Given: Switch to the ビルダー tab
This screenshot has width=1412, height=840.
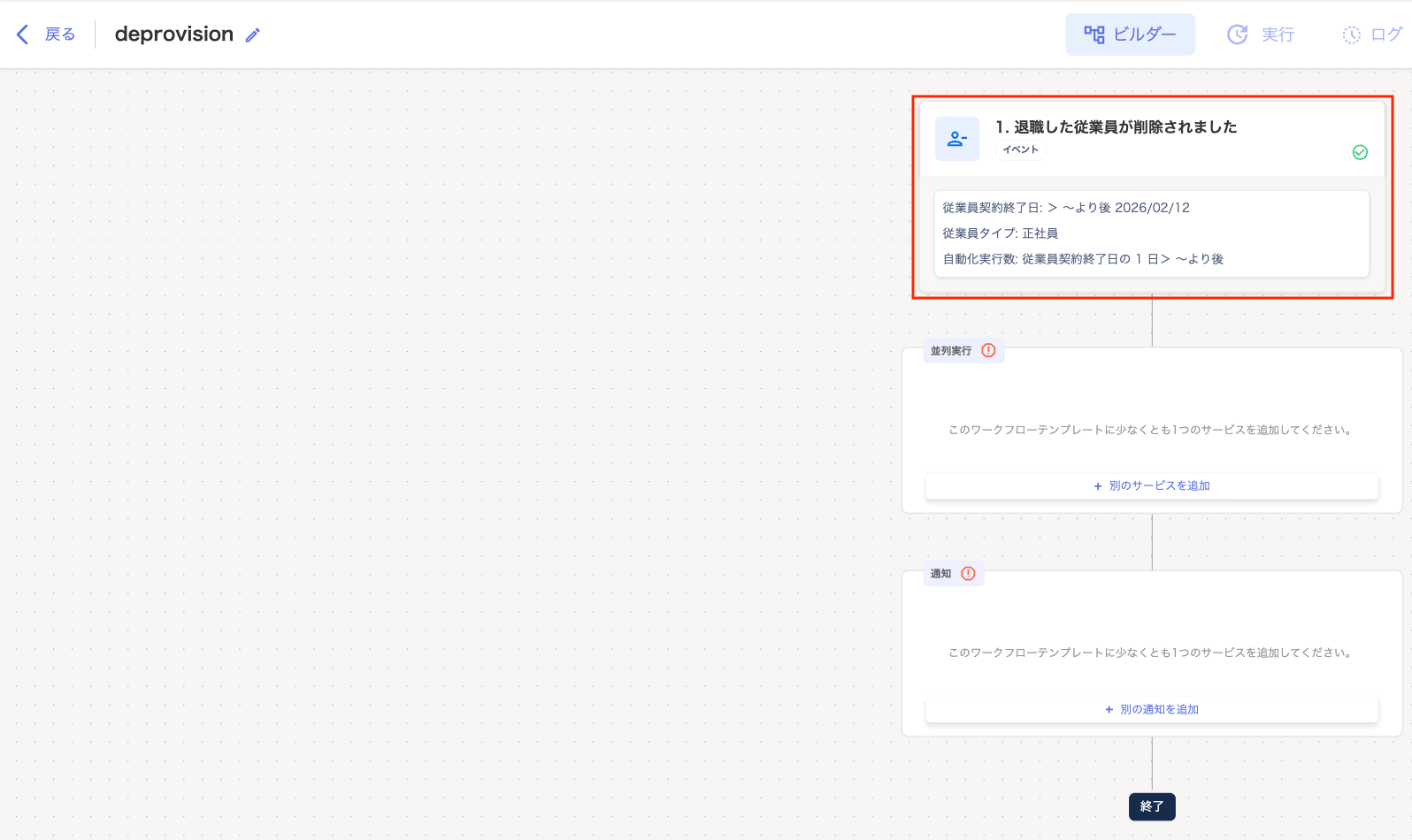Looking at the screenshot, I should pyautogui.click(x=1130, y=34).
